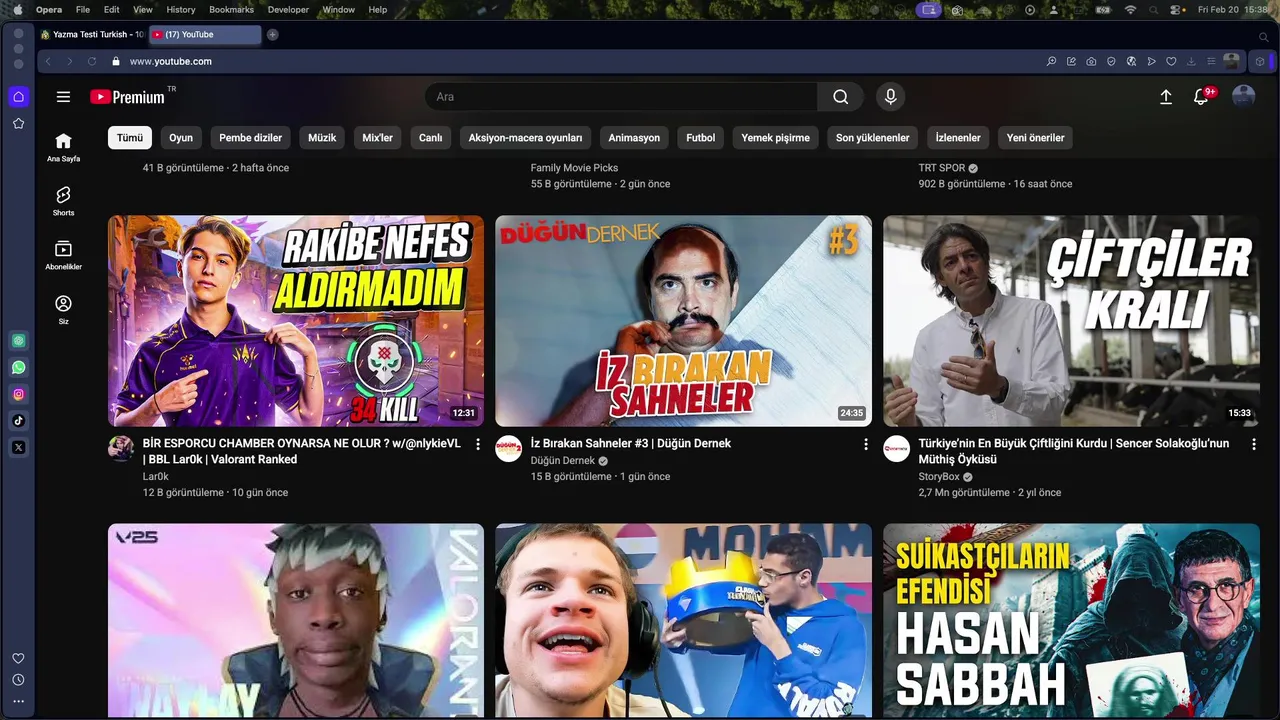1280x720 pixels.
Task: Open Opera sidebar heart pinboards icon
Action: click(x=18, y=658)
